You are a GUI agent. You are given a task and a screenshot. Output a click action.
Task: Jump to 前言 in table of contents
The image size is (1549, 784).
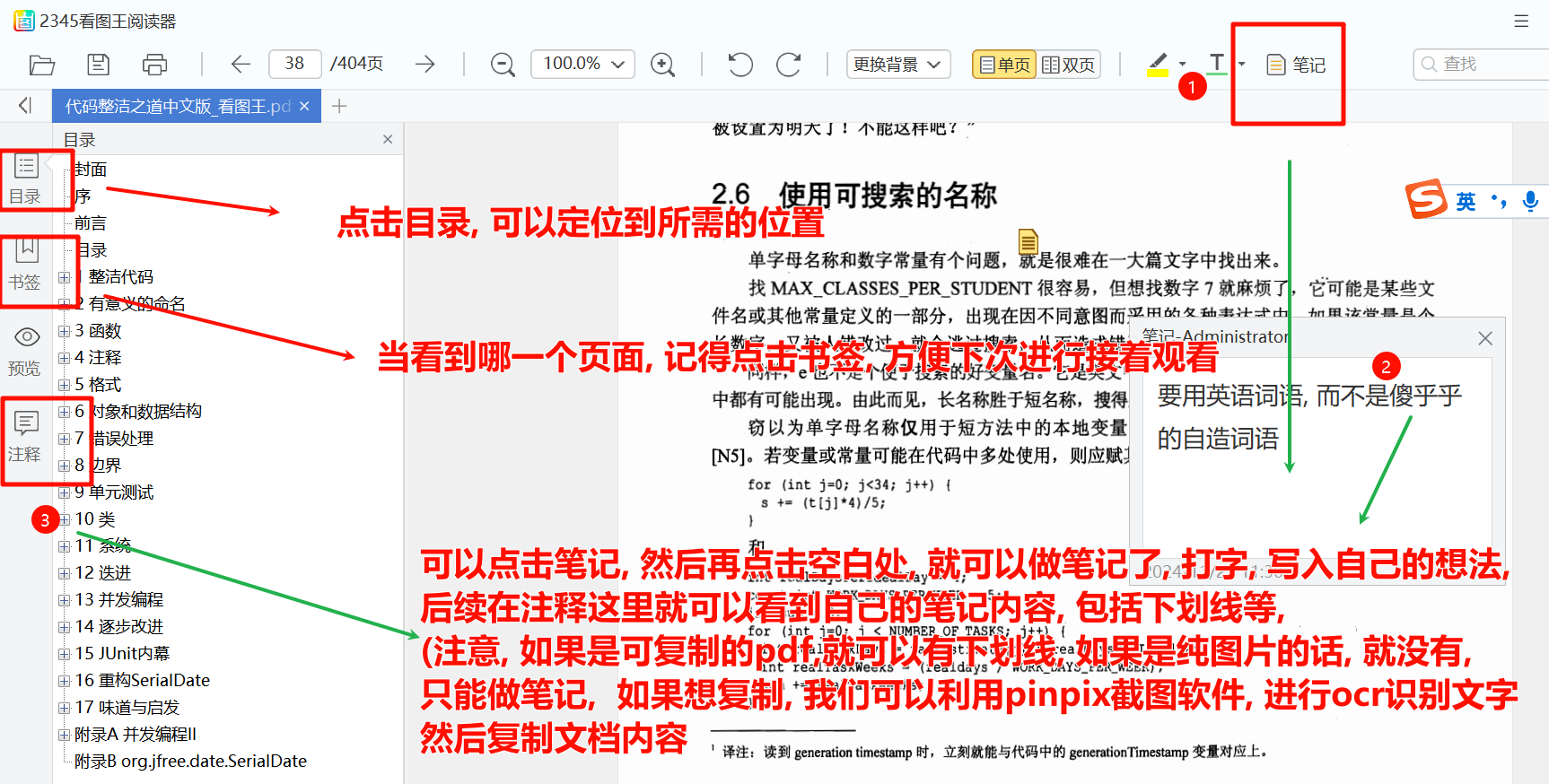tap(91, 223)
